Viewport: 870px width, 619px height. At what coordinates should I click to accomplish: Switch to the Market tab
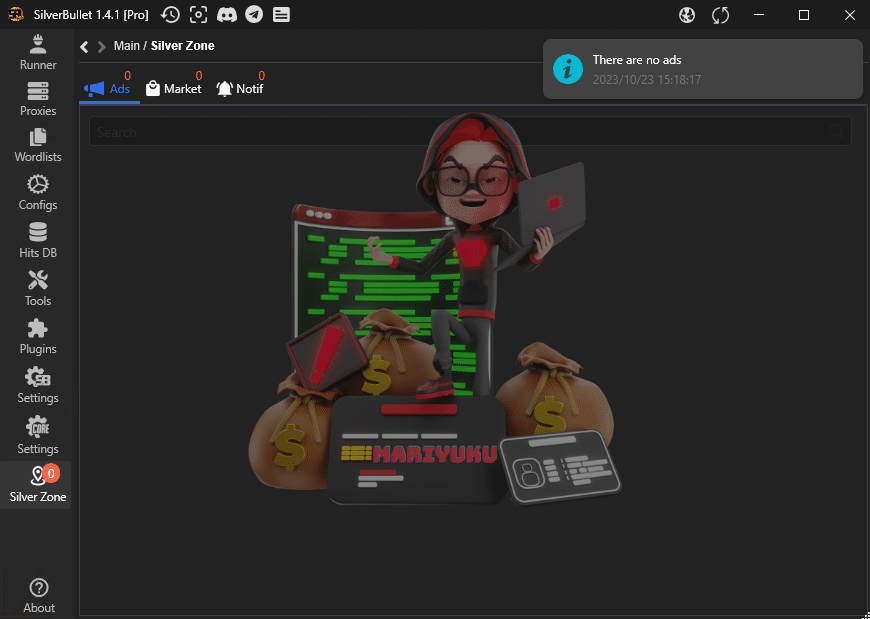173,89
